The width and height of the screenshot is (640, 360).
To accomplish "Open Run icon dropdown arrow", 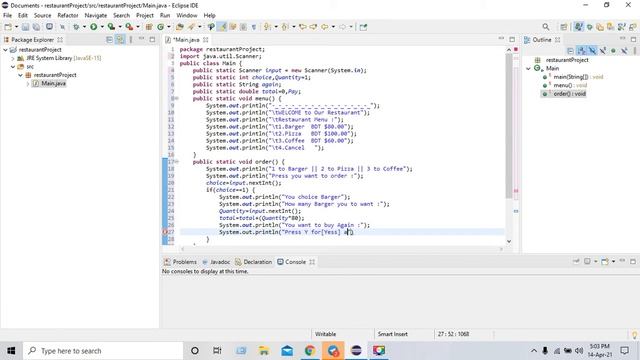I will [x=102, y=27].
